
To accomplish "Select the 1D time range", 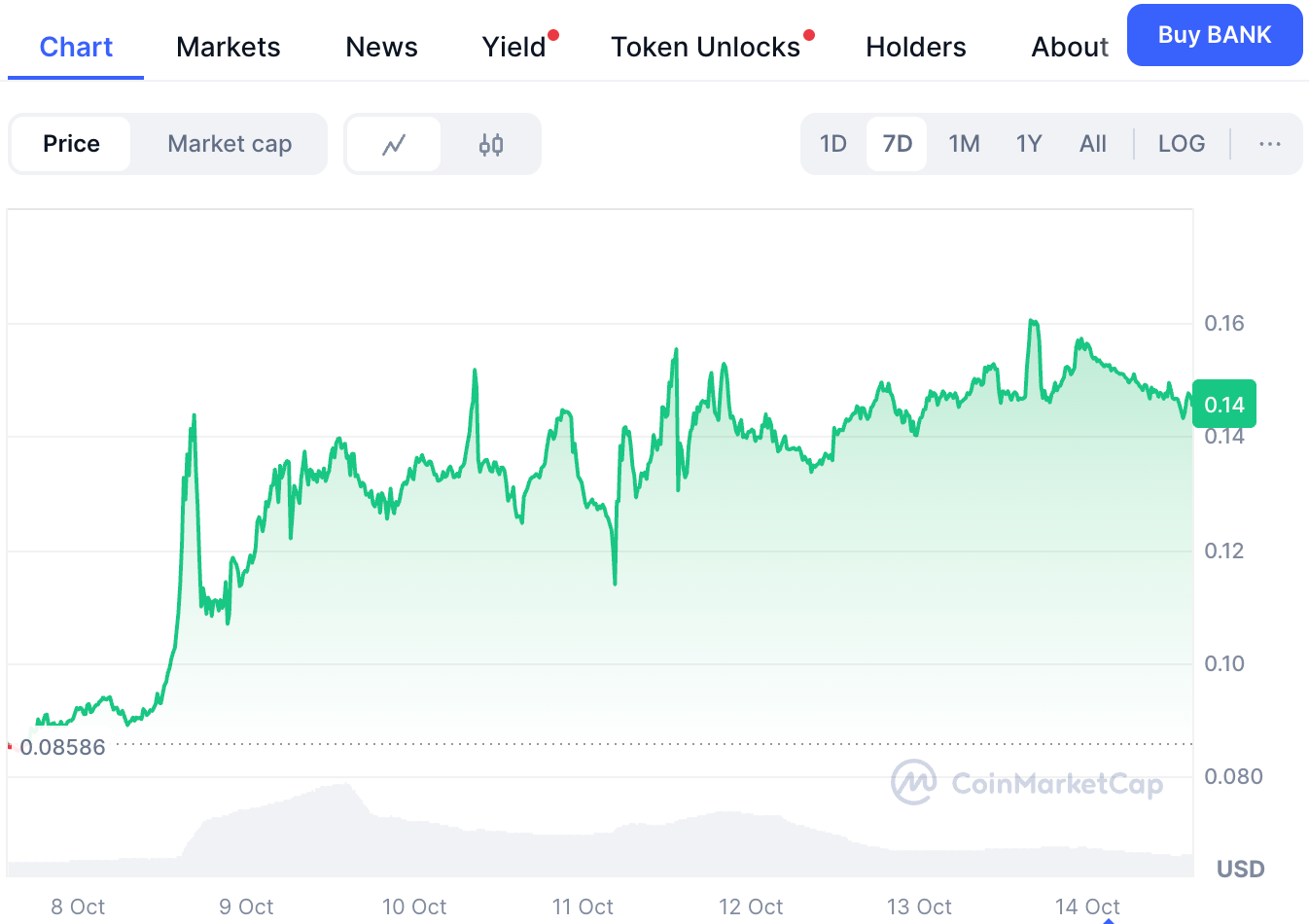I will 833,144.
